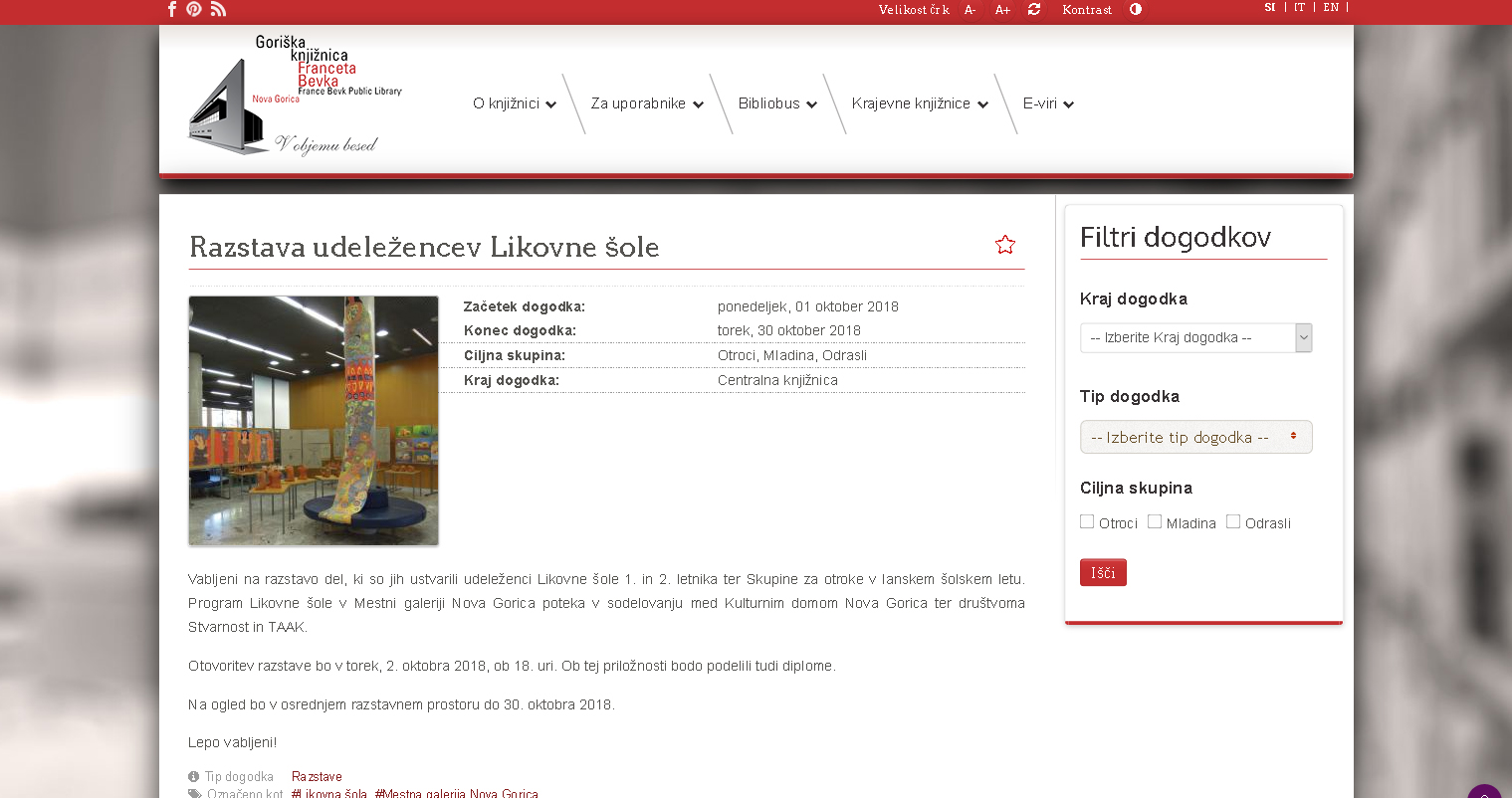Screen dimensions: 1512x798
Task: Mark event as favorite with star icon
Action: tap(1005, 245)
